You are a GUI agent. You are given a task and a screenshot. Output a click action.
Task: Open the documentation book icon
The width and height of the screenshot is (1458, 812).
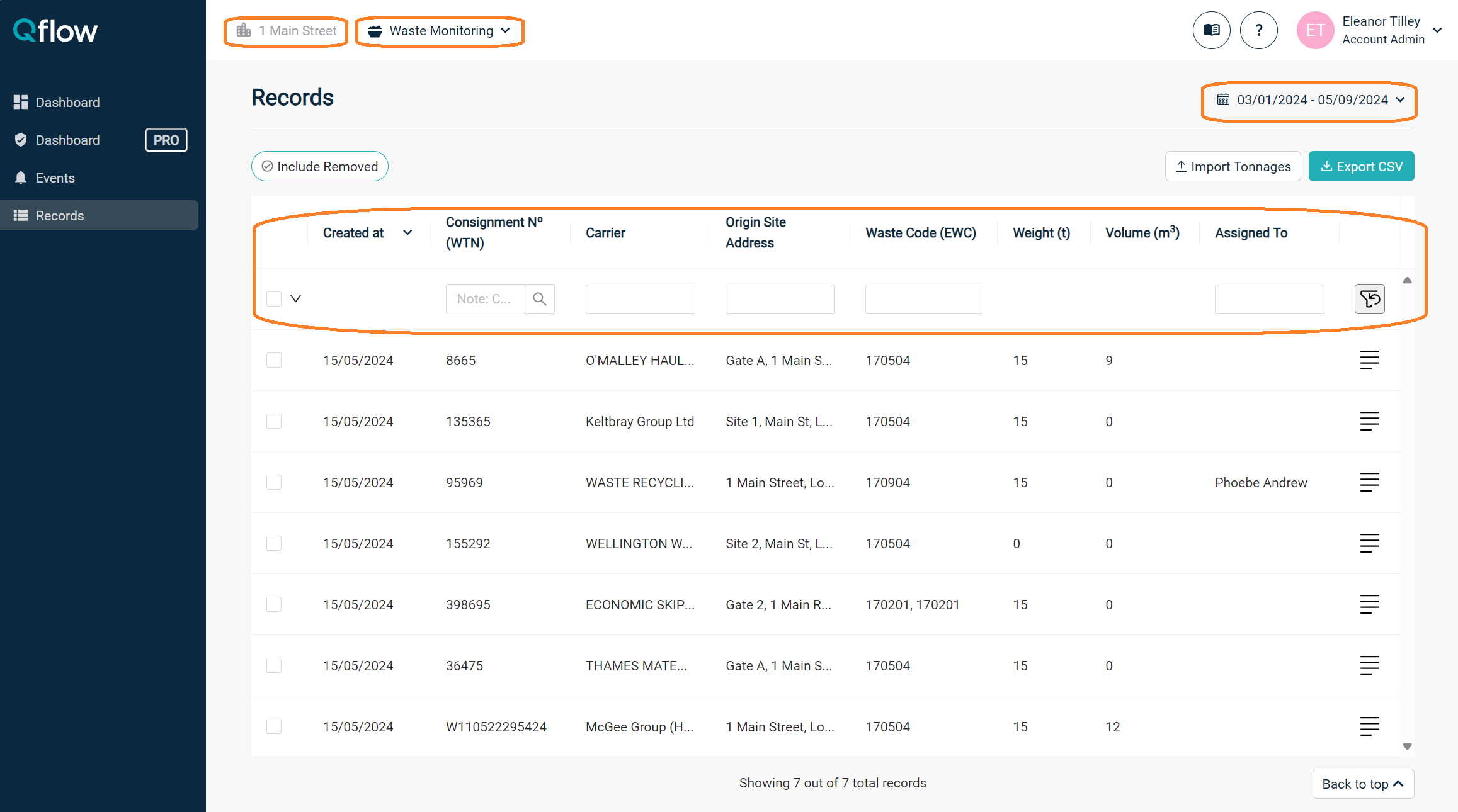pos(1211,30)
